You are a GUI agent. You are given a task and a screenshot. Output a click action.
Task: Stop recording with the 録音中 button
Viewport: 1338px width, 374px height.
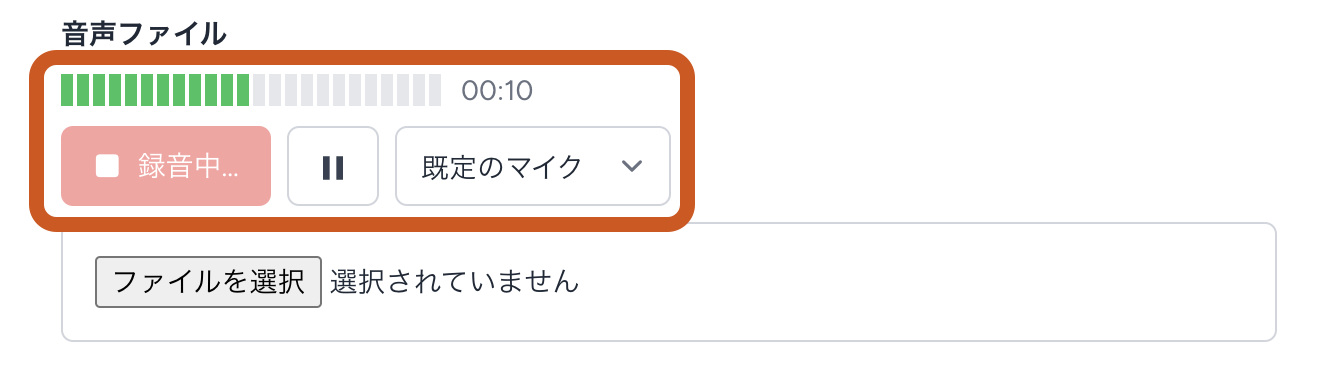[x=166, y=166]
